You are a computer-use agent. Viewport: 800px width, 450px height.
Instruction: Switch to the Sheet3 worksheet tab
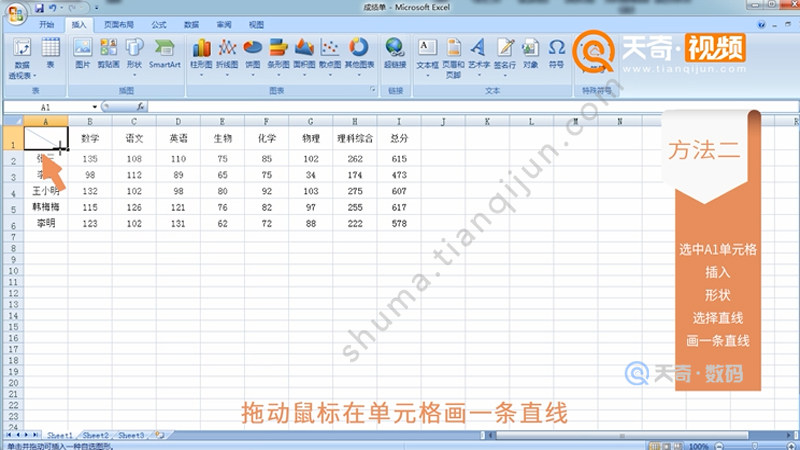click(x=131, y=435)
